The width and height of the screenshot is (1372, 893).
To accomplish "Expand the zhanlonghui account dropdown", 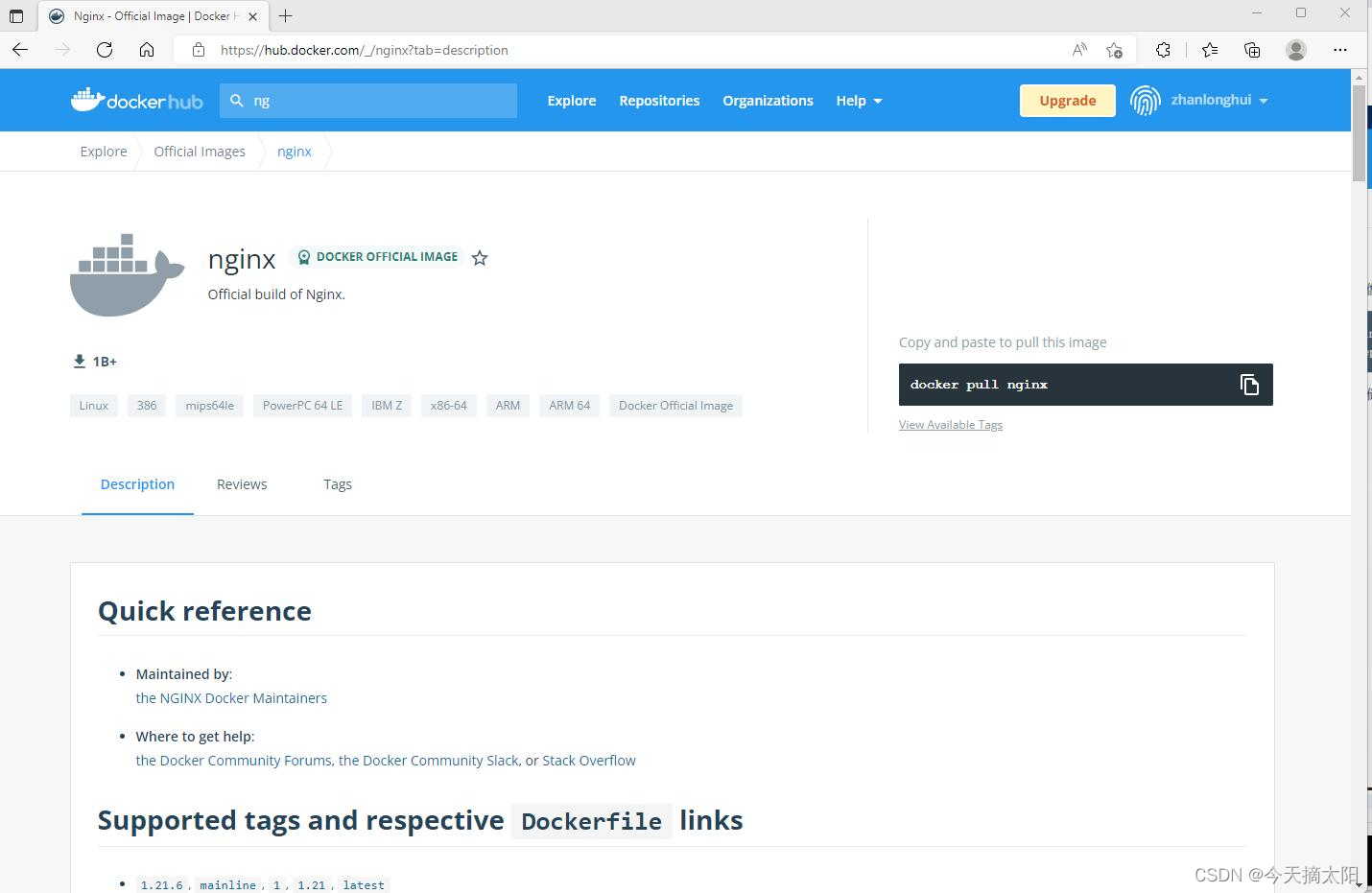I will click(x=1218, y=100).
